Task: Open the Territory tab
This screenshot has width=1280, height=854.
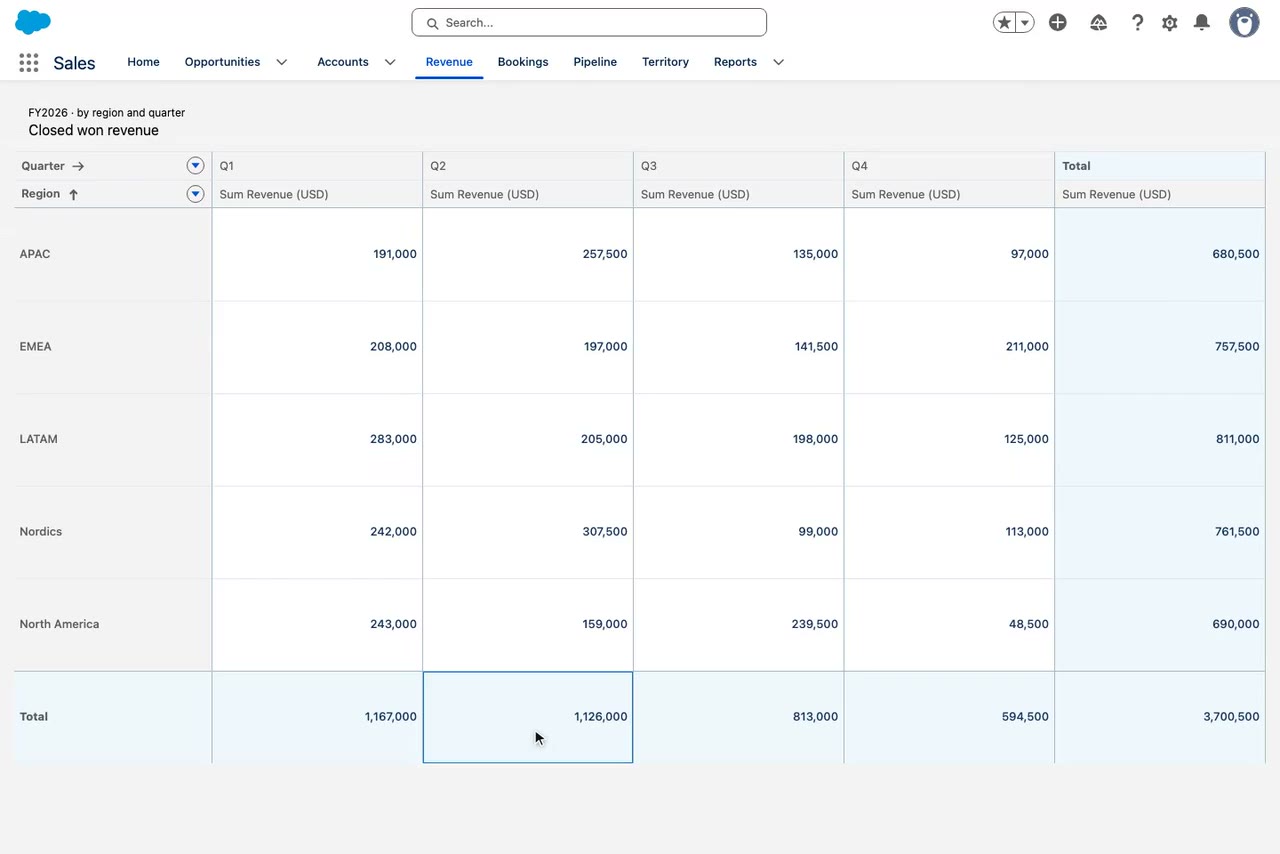Action: point(665,62)
